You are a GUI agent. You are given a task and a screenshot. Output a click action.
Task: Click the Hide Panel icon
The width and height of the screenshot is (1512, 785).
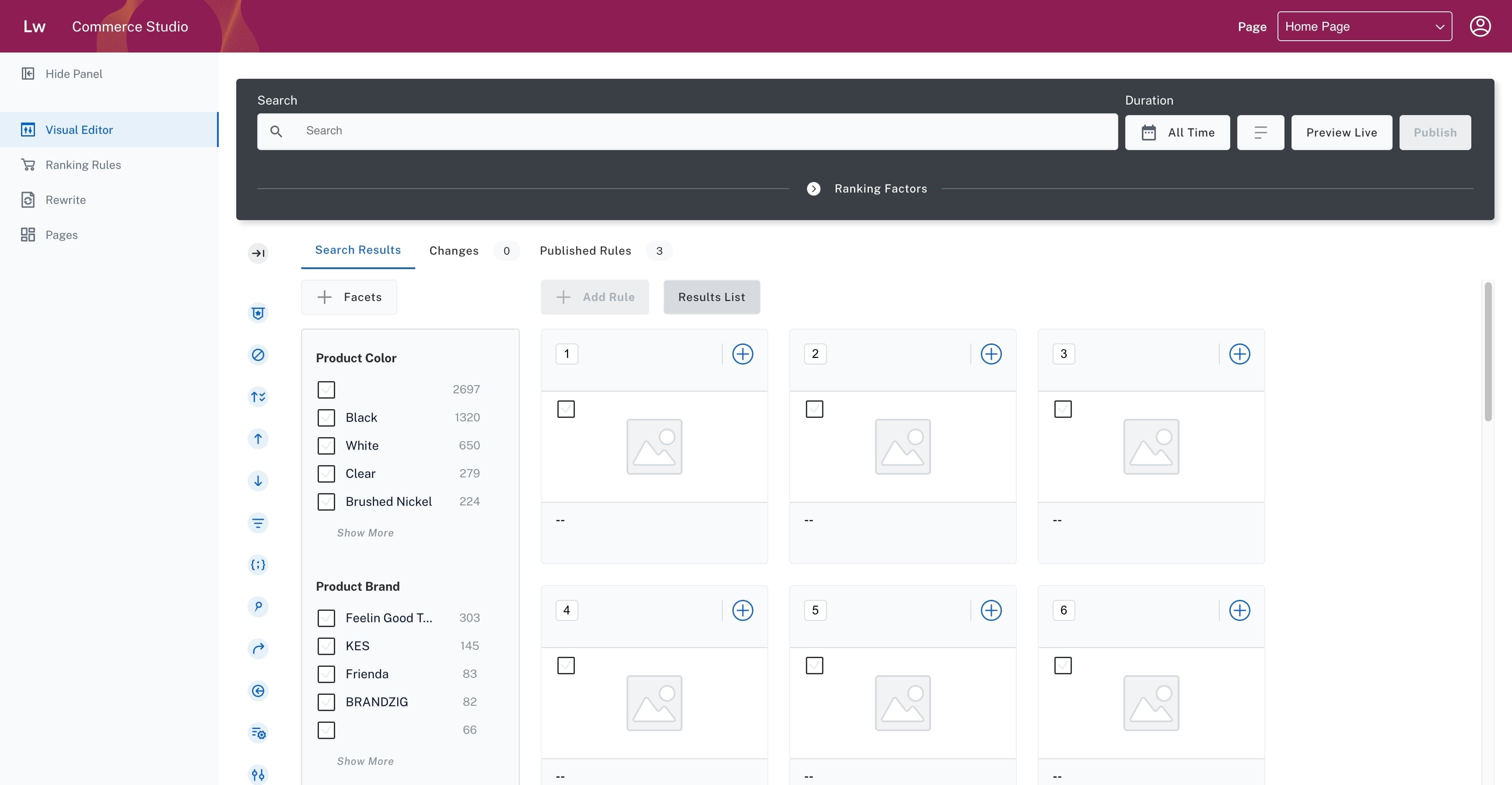28,74
